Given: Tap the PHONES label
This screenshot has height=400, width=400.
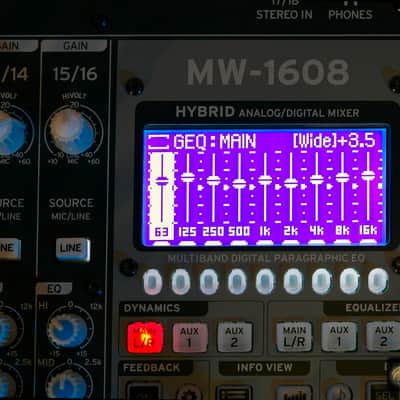Looking at the screenshot, I should [350, 14].
